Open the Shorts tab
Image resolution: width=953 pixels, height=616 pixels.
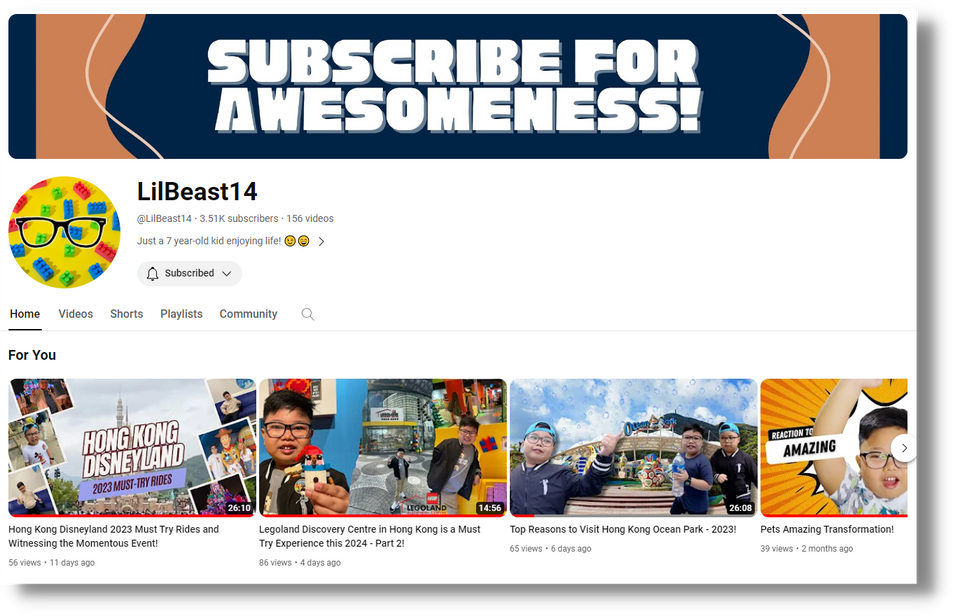(126, 314)
